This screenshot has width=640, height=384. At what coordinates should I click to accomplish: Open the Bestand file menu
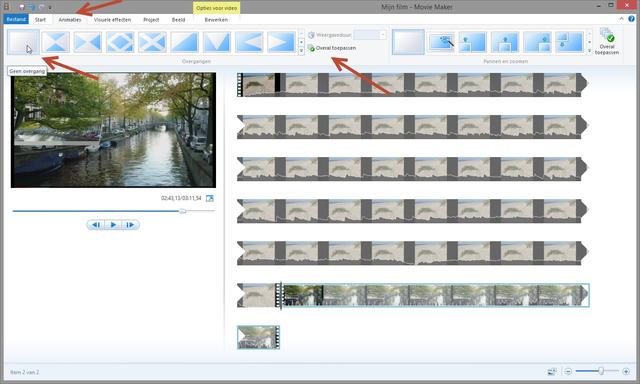point(16,19)
